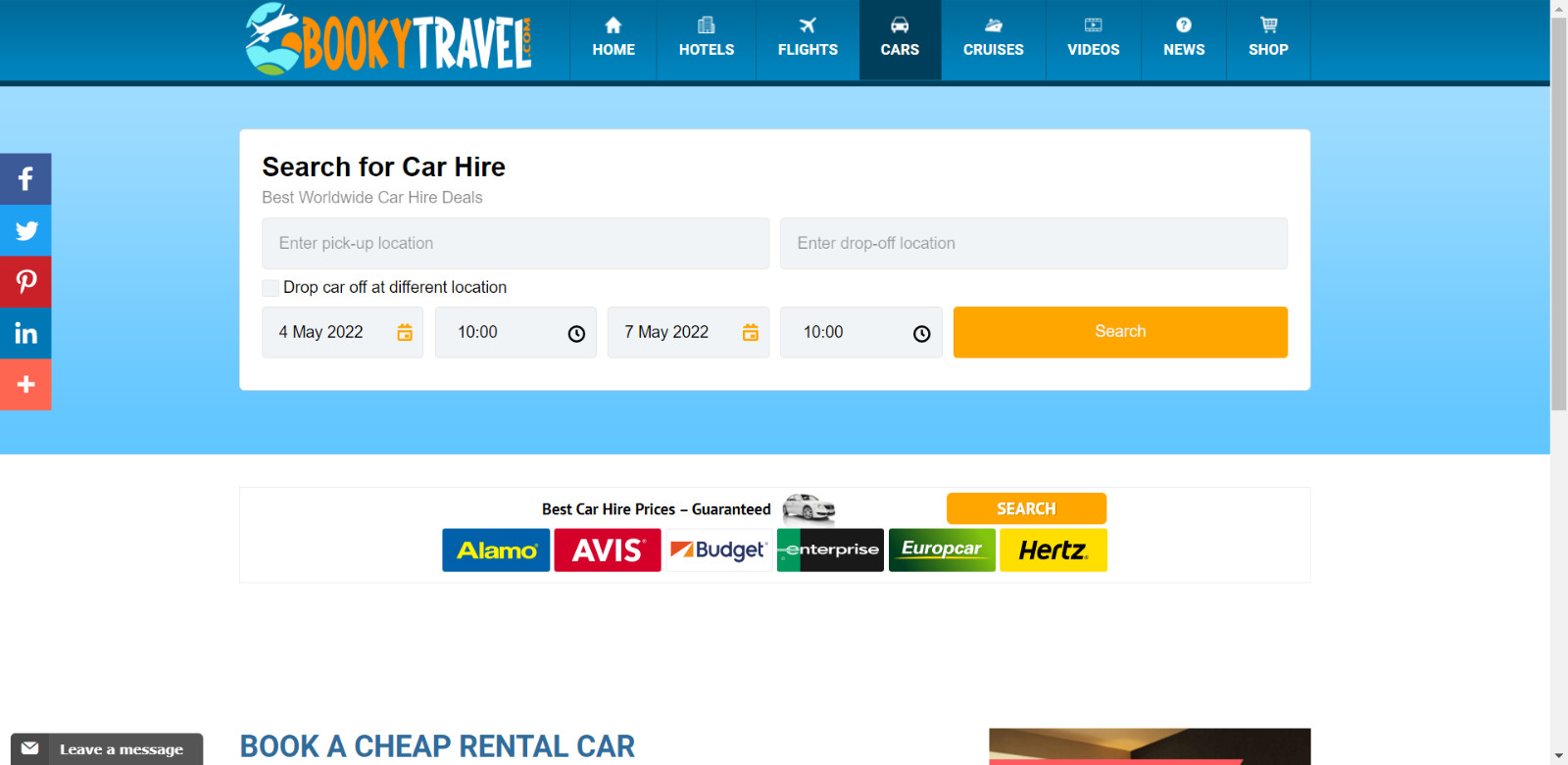Open the drop-off date 7 May 2022 field
1568x765 pixels.
[688, 332]
